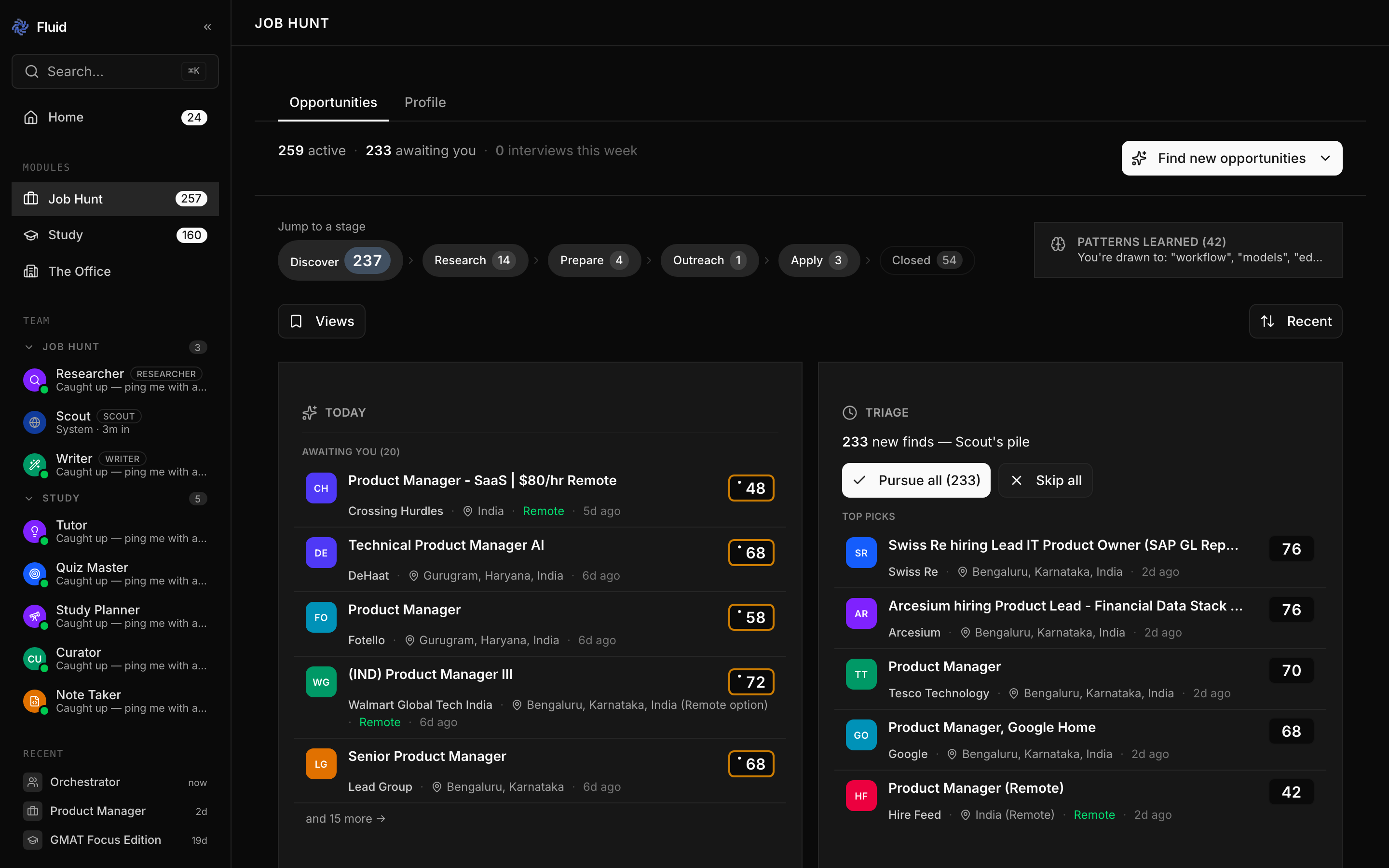Click the WG avatar for Walmart
This screenshot has height=868, width=1389.
[x=321, y=682]
